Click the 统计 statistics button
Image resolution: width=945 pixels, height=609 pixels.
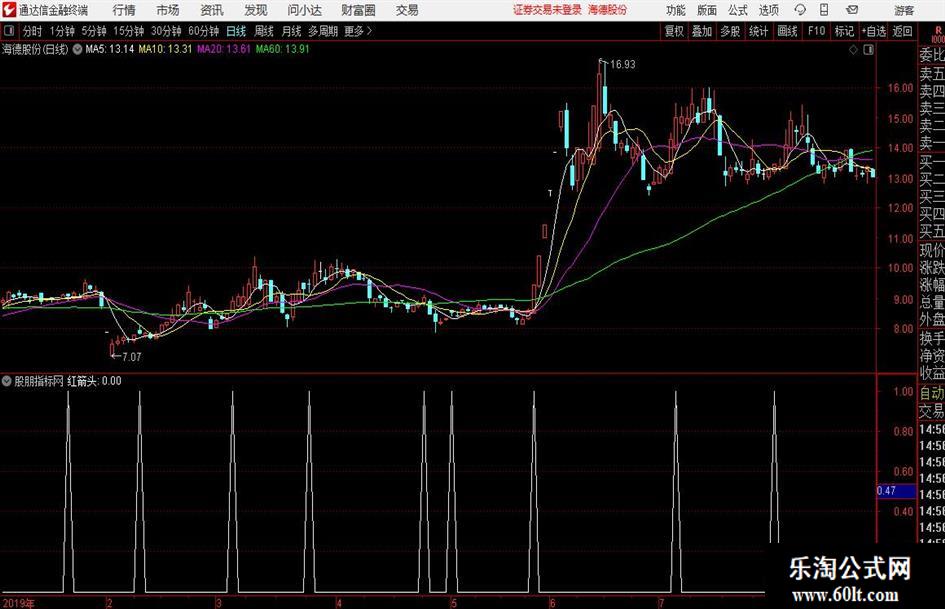click(x=758, y=31)
